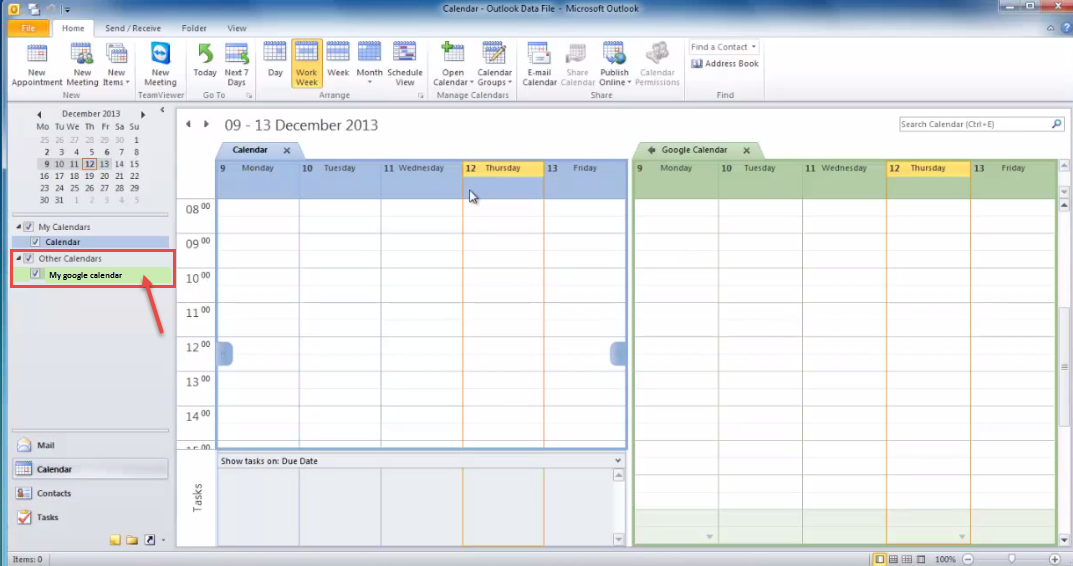The image size is (1073, 566).
Task: Open the Folder ribbon tab
Action: tap(194, 28)
